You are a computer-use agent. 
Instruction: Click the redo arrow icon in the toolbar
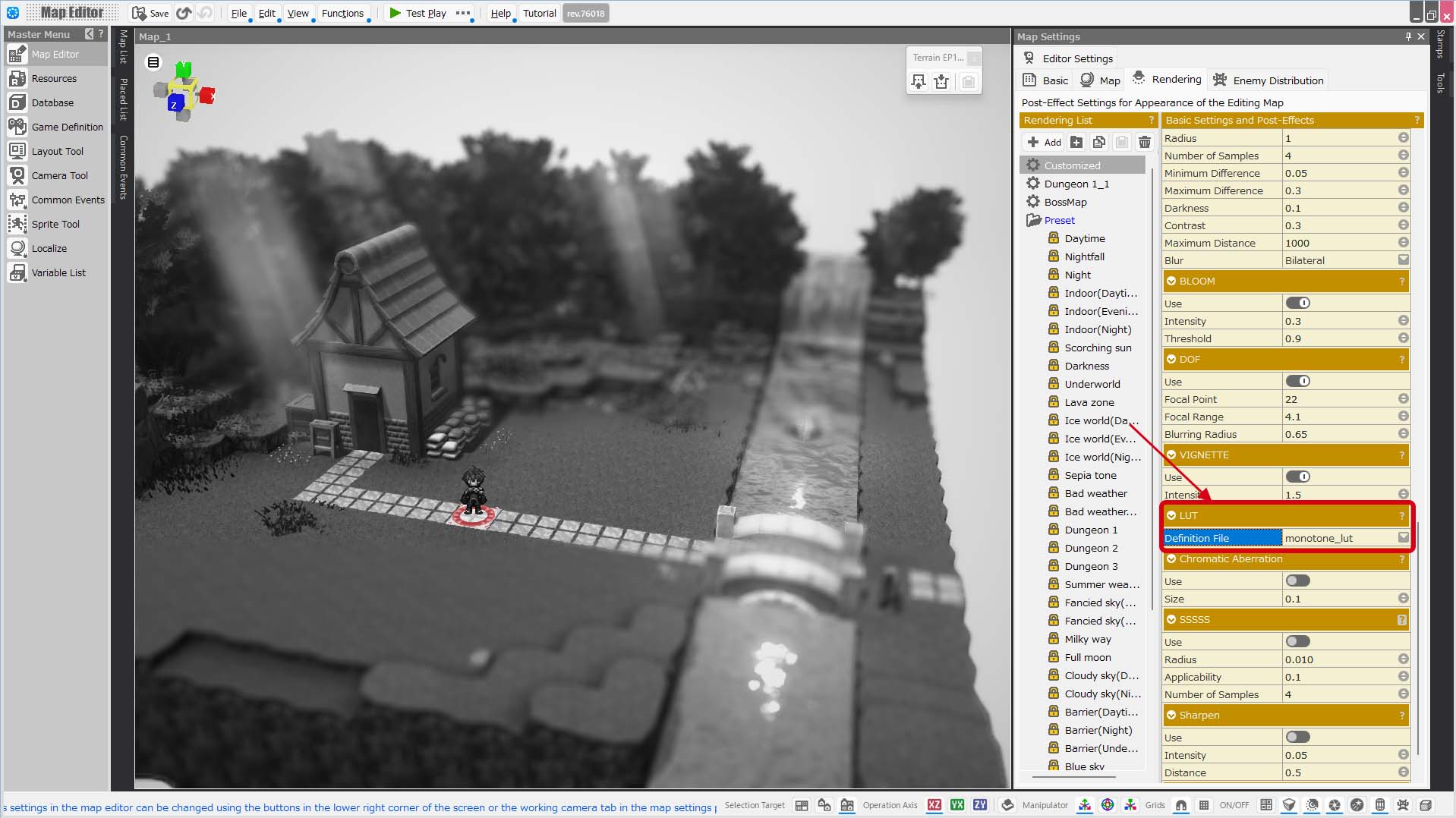point(204,13)
